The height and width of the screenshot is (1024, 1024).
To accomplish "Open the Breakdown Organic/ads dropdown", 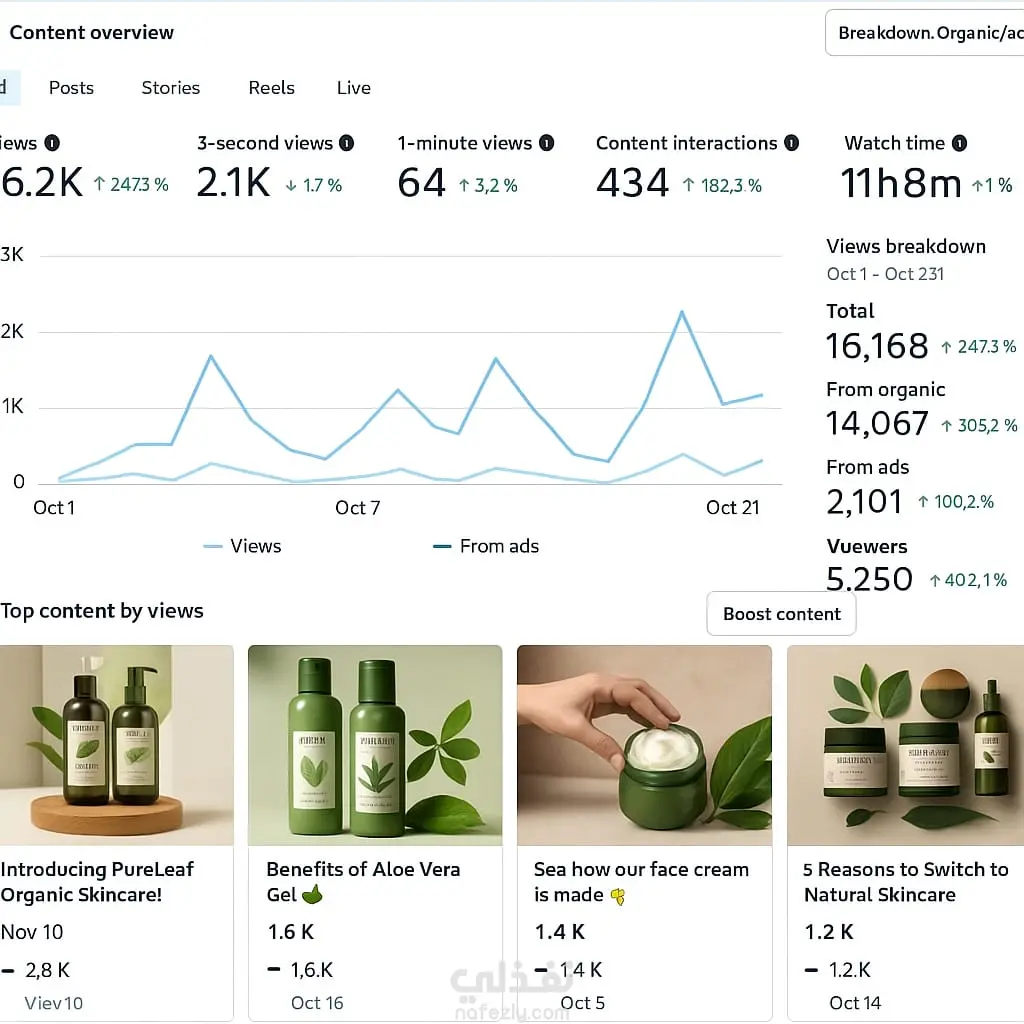I will (925, 33).
